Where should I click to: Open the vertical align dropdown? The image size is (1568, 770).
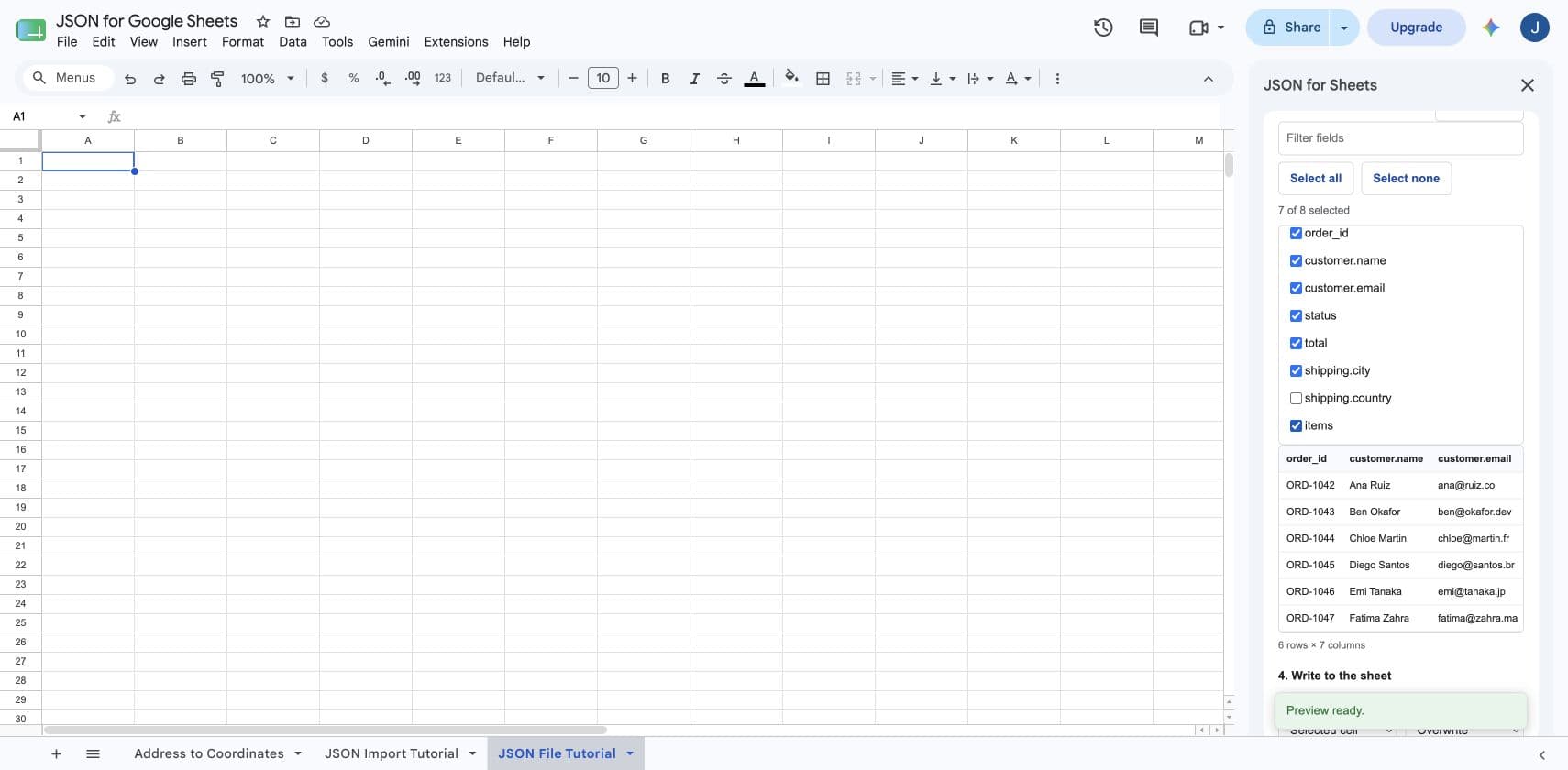[943, 79]
